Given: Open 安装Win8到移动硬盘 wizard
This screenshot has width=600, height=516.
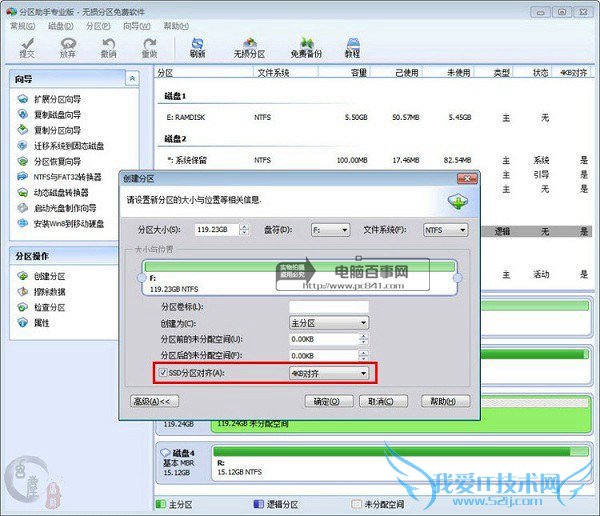Looking at the screenshot, I should click(61, 224).
